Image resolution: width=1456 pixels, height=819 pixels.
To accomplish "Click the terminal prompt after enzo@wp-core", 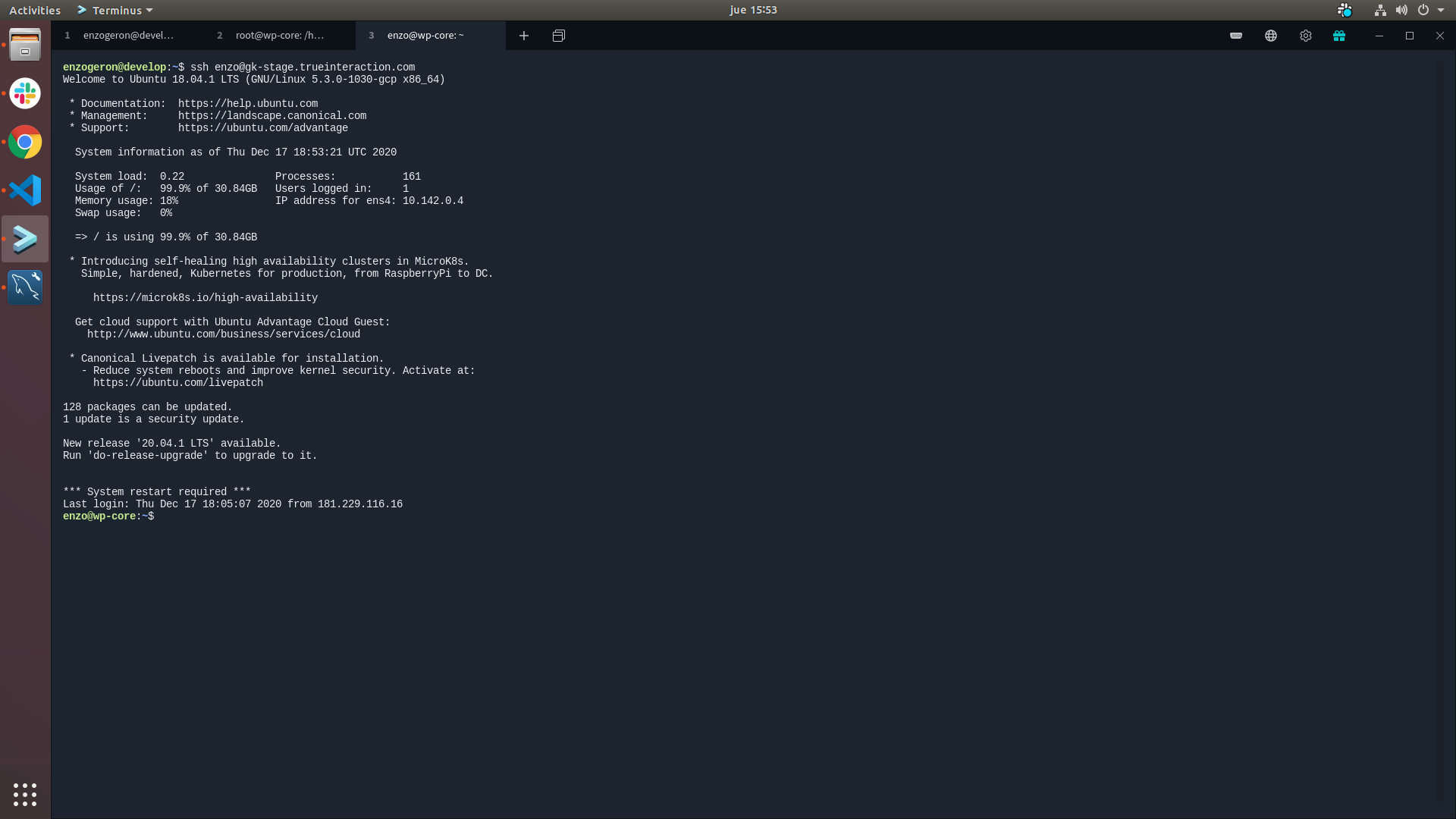I will click(161, 516).
